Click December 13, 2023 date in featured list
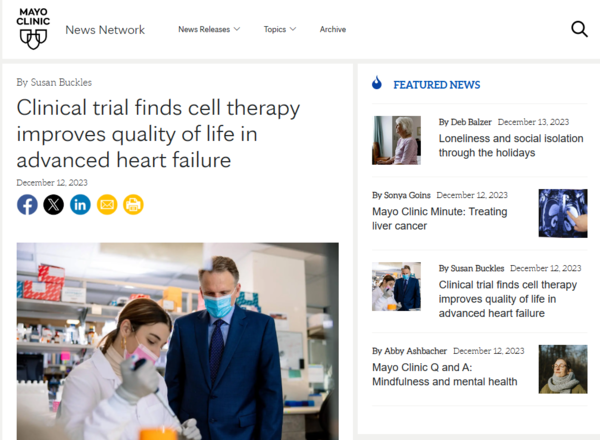Image resolution: width=600 pixels, height=440 pixels. (x=533, y=122)
